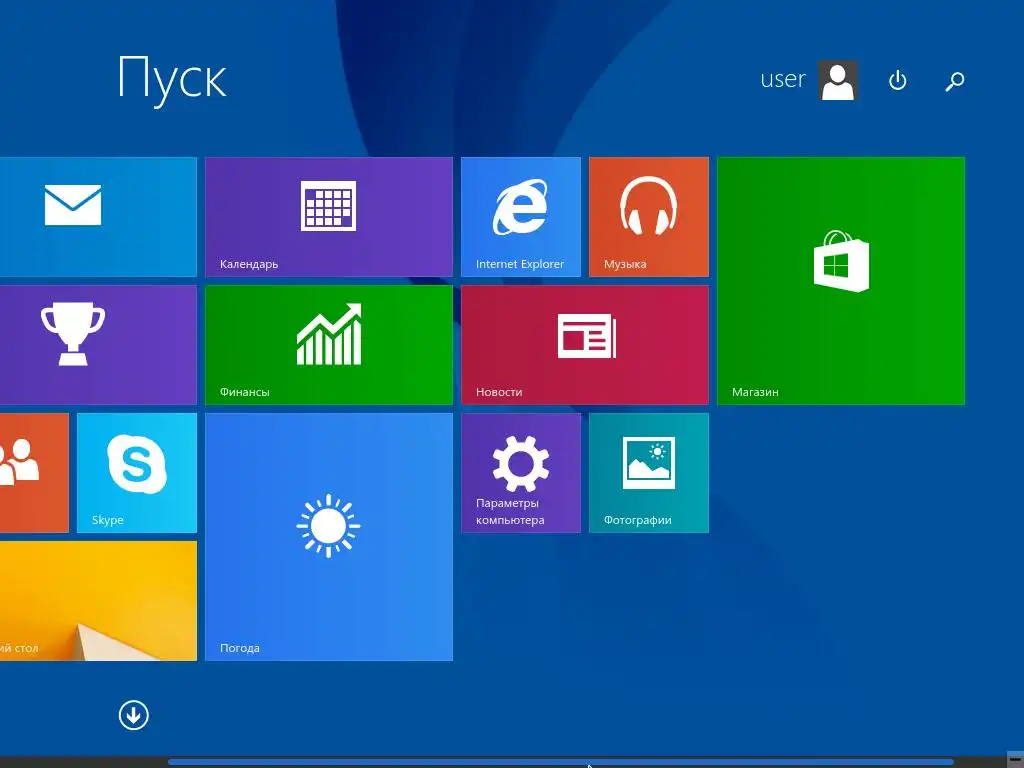Open the Погода weather tile
Image resolution: width=1024 pixels, height=768 pixels.
click(x=328, y=537)
